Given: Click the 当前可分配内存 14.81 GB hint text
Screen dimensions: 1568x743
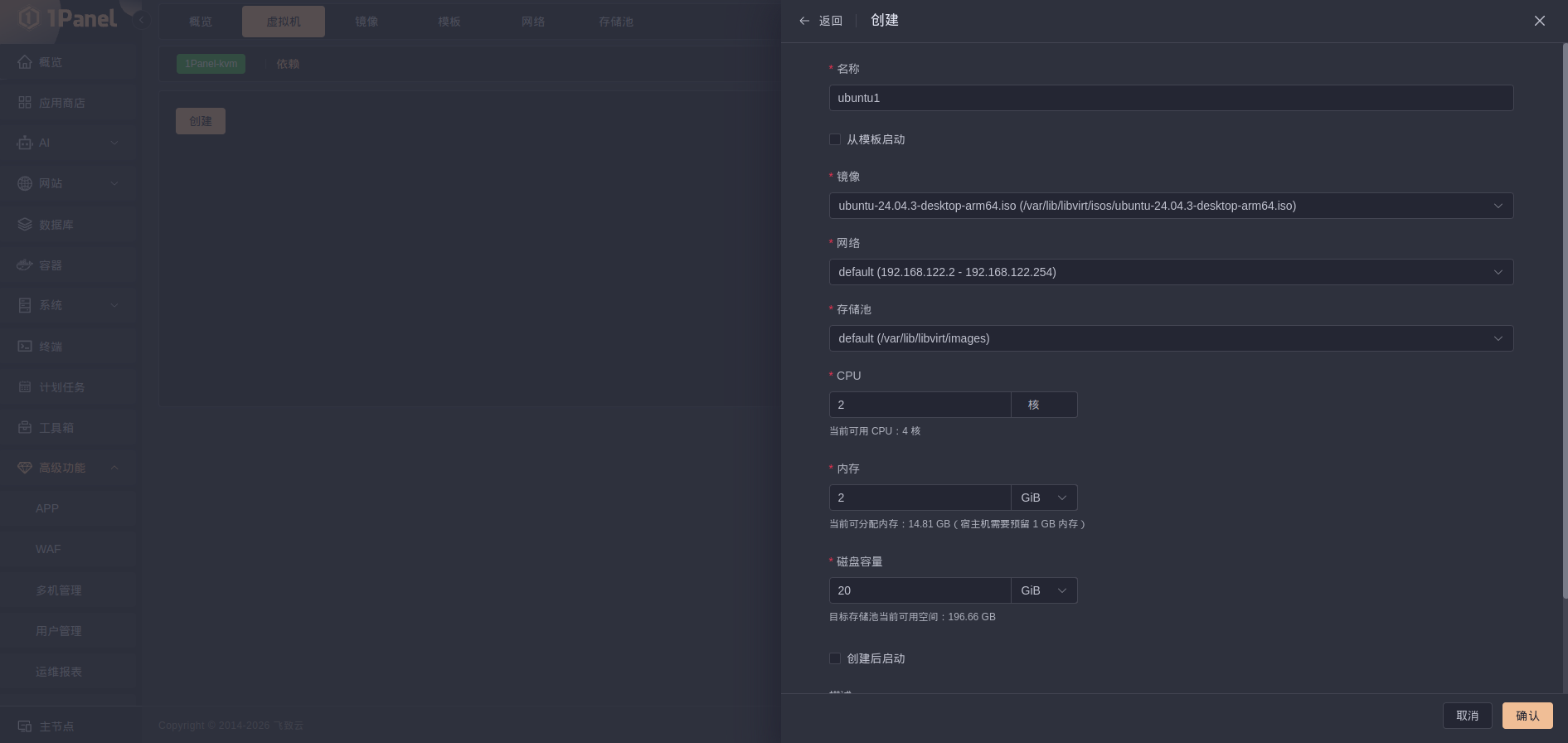Looking at the screenshot, I should 957,524.
